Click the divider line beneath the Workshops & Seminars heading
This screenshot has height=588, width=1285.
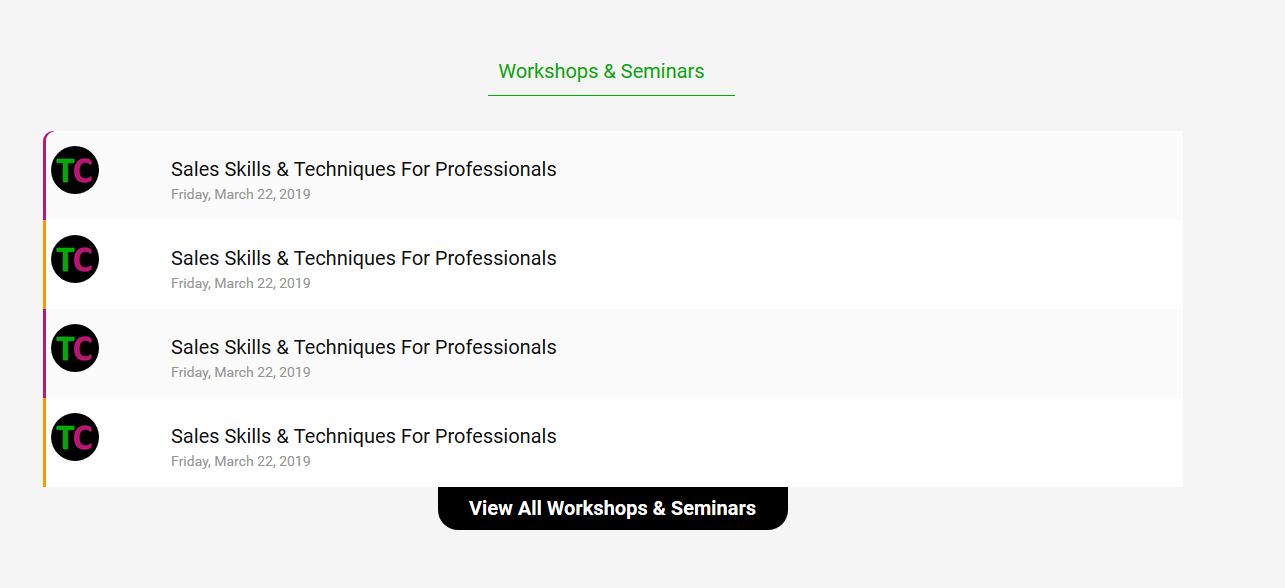pyautogui.click(x=611, y=95)
